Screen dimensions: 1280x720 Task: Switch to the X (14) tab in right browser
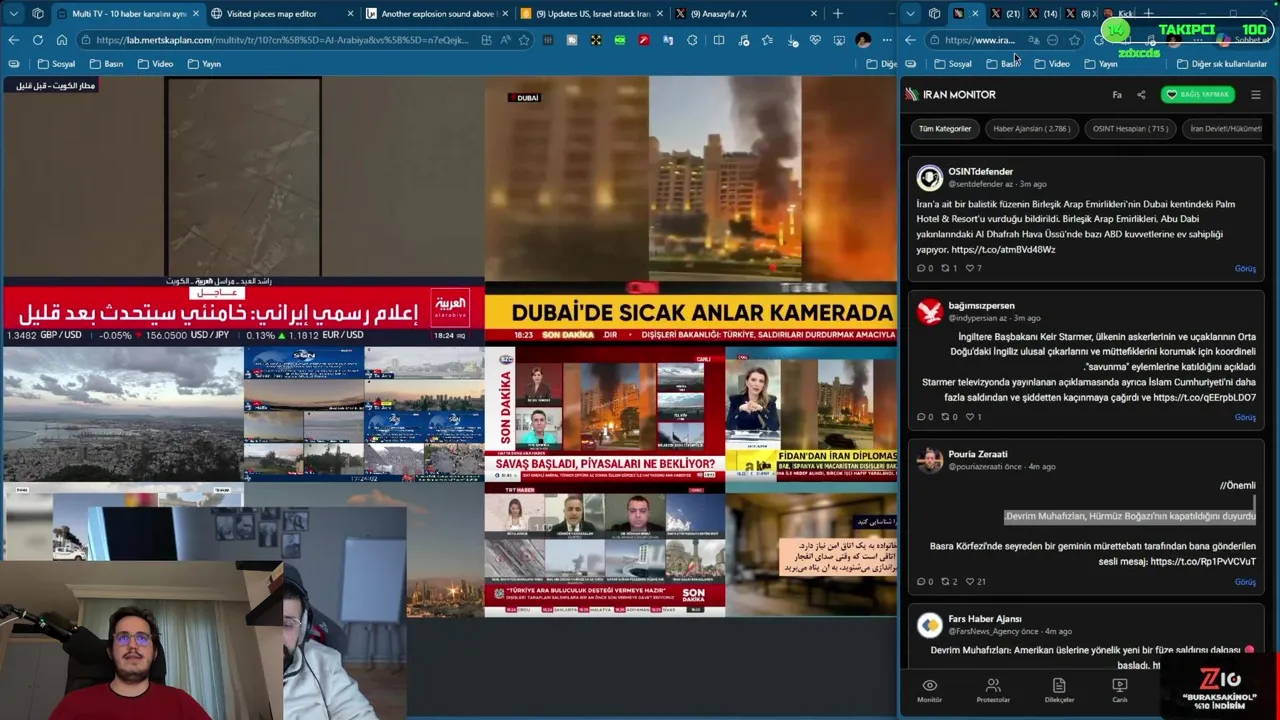[1043, 14]
